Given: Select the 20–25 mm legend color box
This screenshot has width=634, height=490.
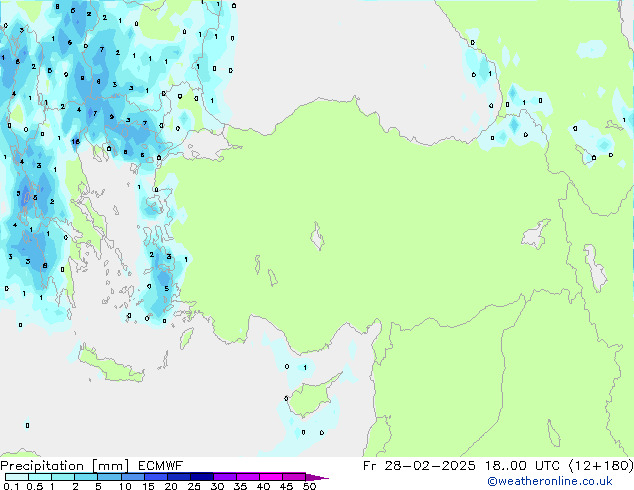Looking at the screenshot, I should pyautogui.click(x=179, y=477).
